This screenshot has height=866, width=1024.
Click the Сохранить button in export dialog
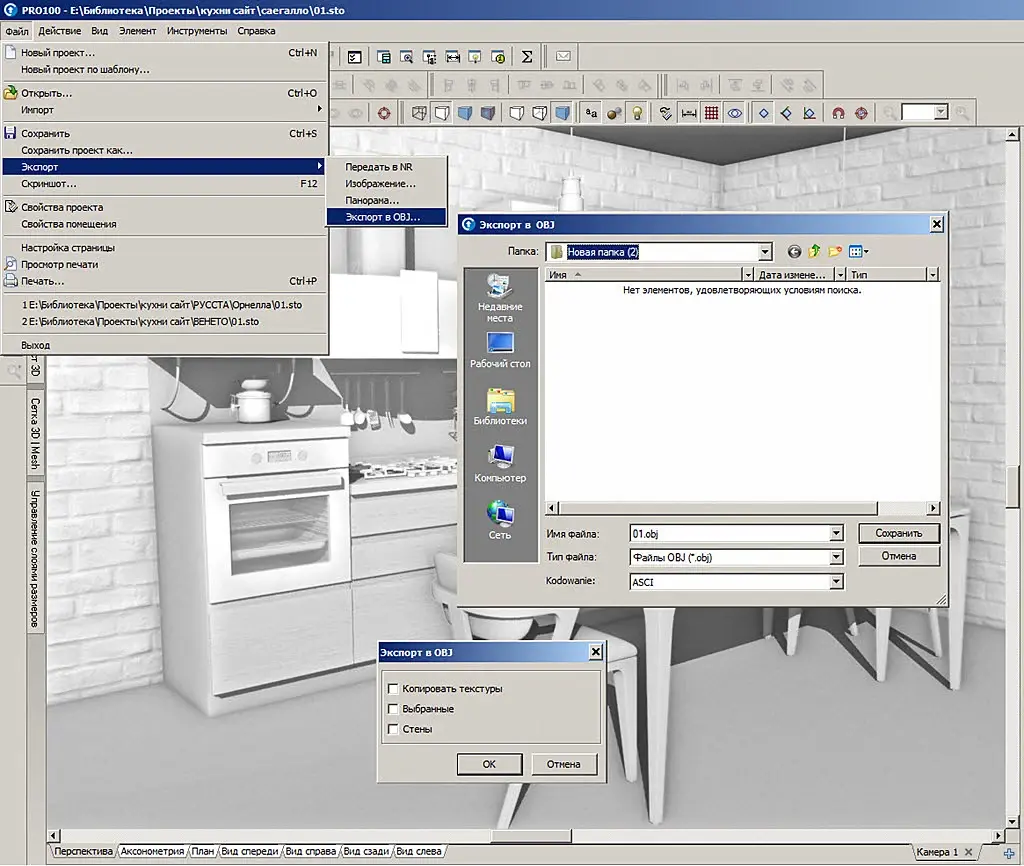pos(899,533)
